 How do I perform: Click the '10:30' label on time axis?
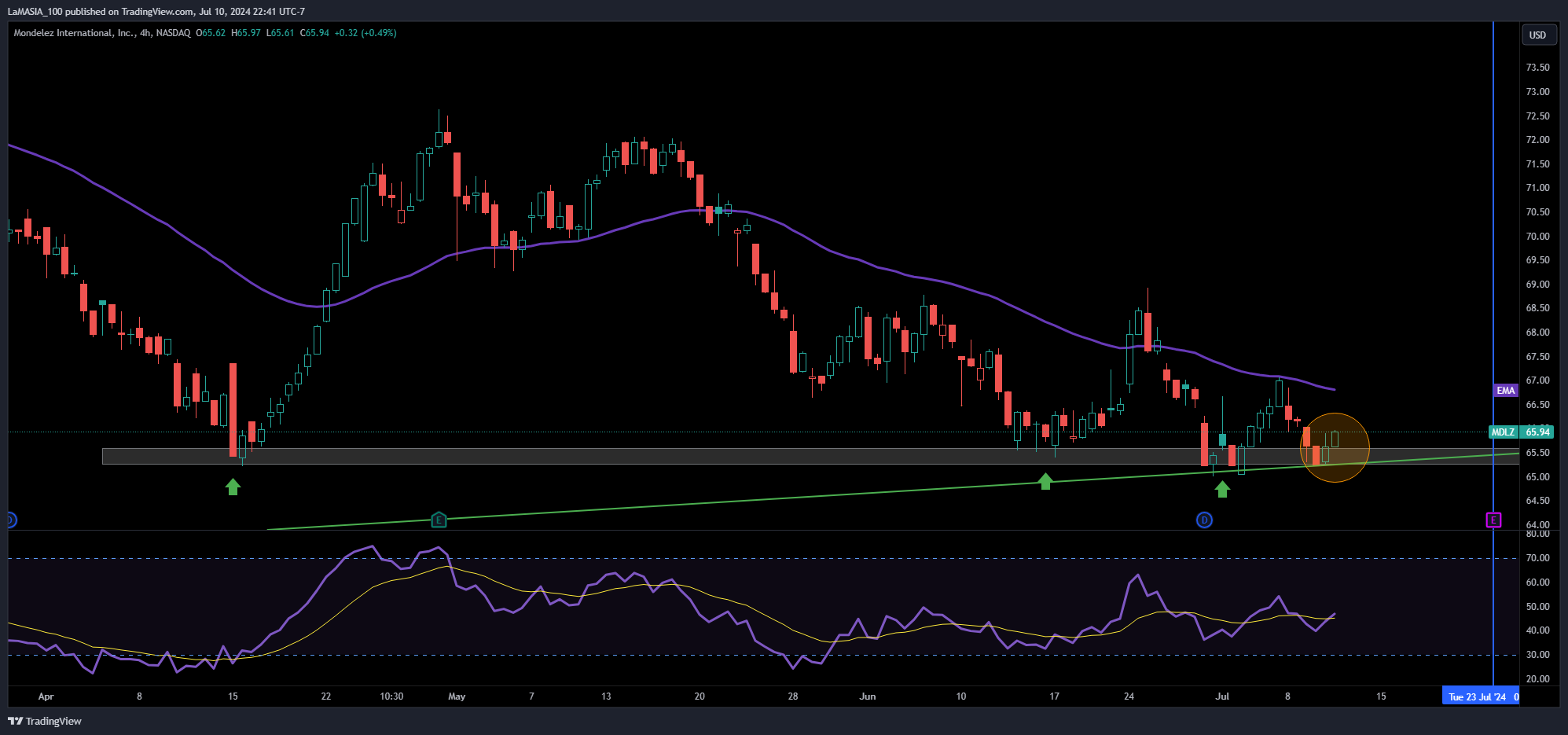(391, 696)
